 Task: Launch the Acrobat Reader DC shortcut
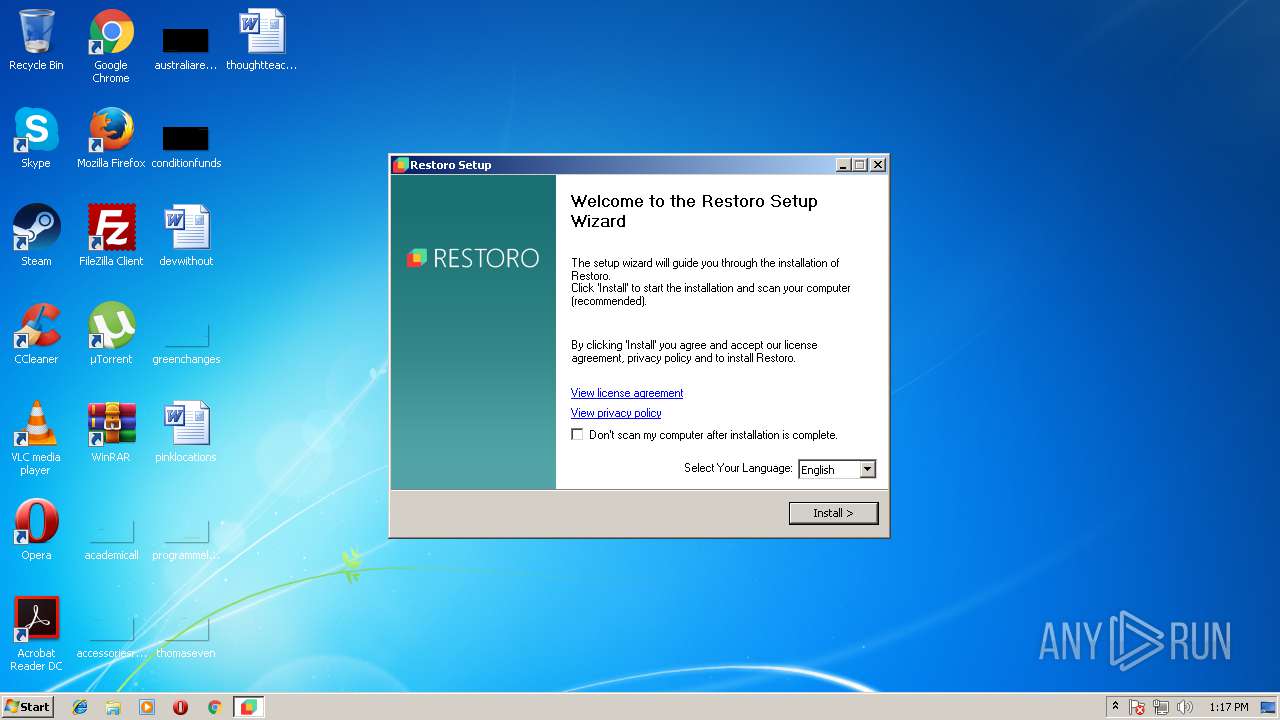coord(36,634)
